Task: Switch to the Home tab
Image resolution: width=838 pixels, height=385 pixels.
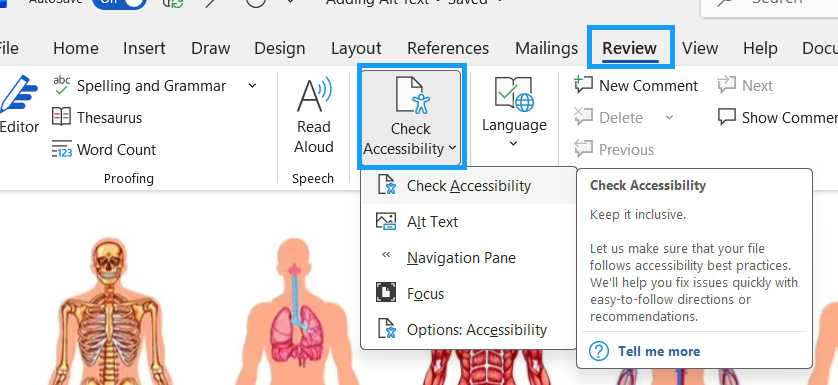Action: pyautogui.click(x=76, y=48)
